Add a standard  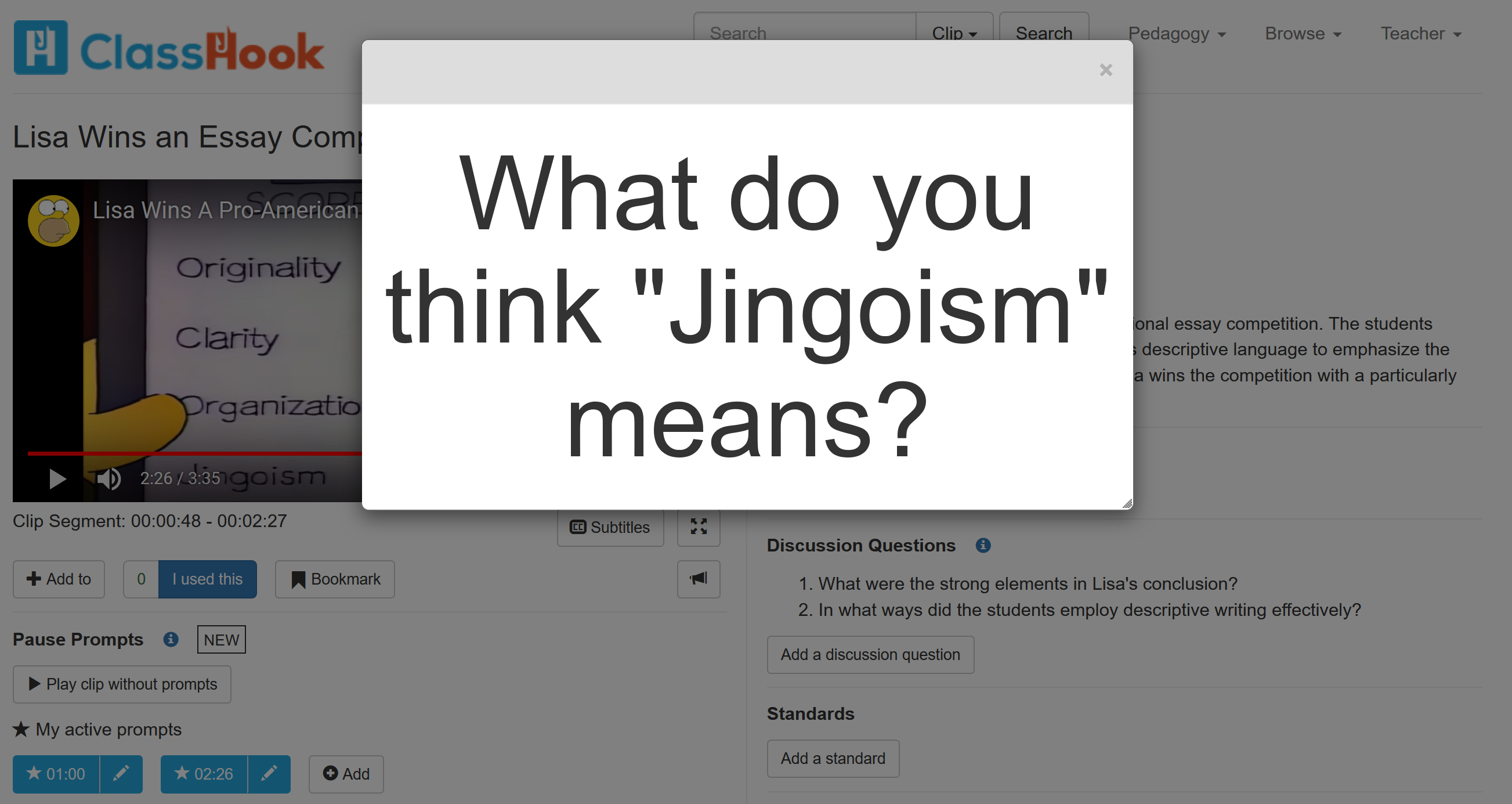tap(833, 758)
